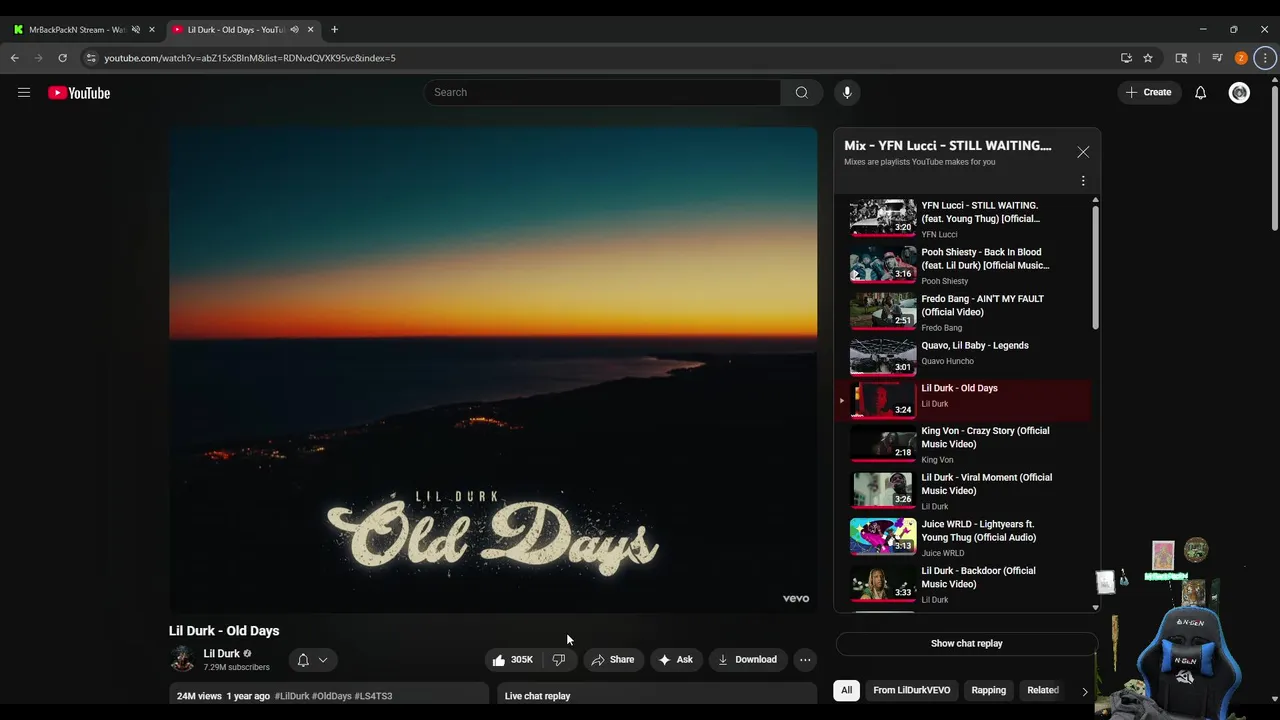Viewport: 1280px width, 720px height.
Task: Expand subscription notification dropdown chevron
Action: (x=323, y=660)
